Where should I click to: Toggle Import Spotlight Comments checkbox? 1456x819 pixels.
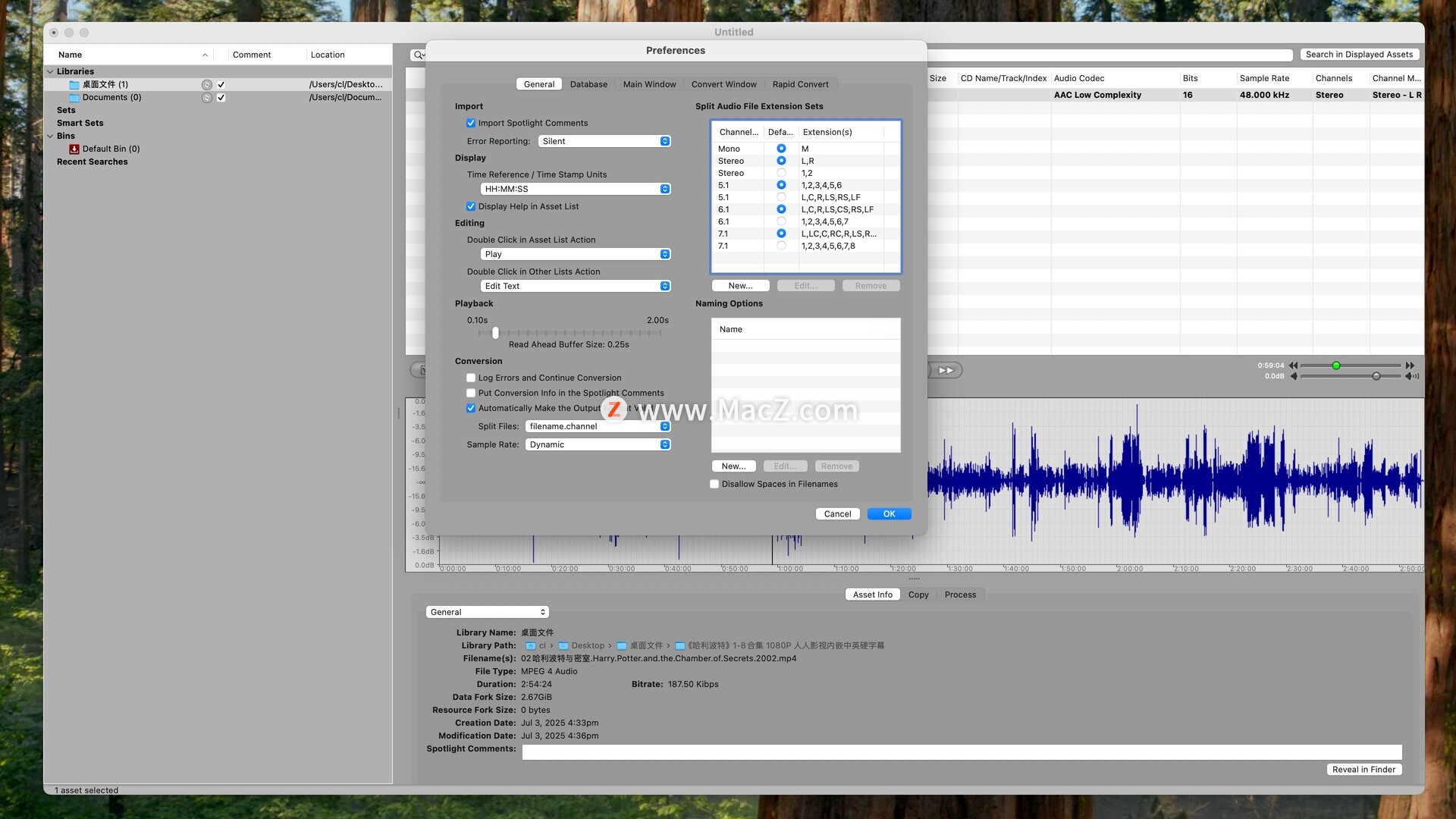pyautogui.click(x=471, y=124)
